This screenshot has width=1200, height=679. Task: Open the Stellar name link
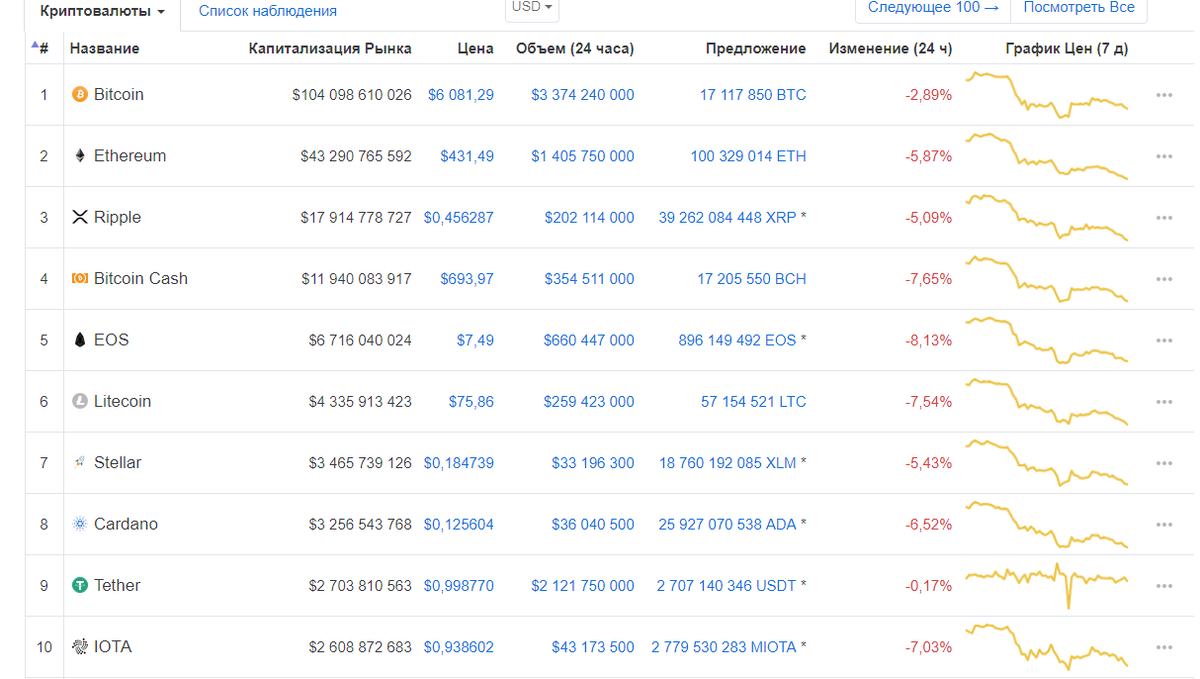click(117, 463)
